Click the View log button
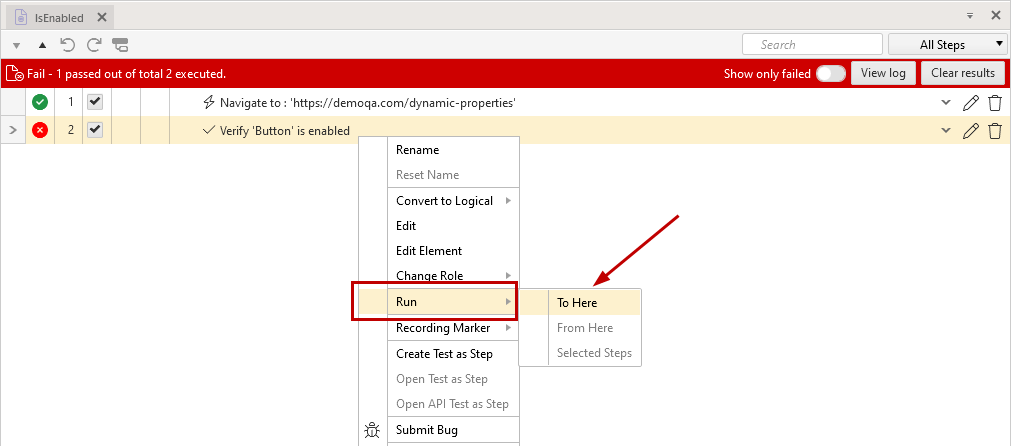 (883, 73)
